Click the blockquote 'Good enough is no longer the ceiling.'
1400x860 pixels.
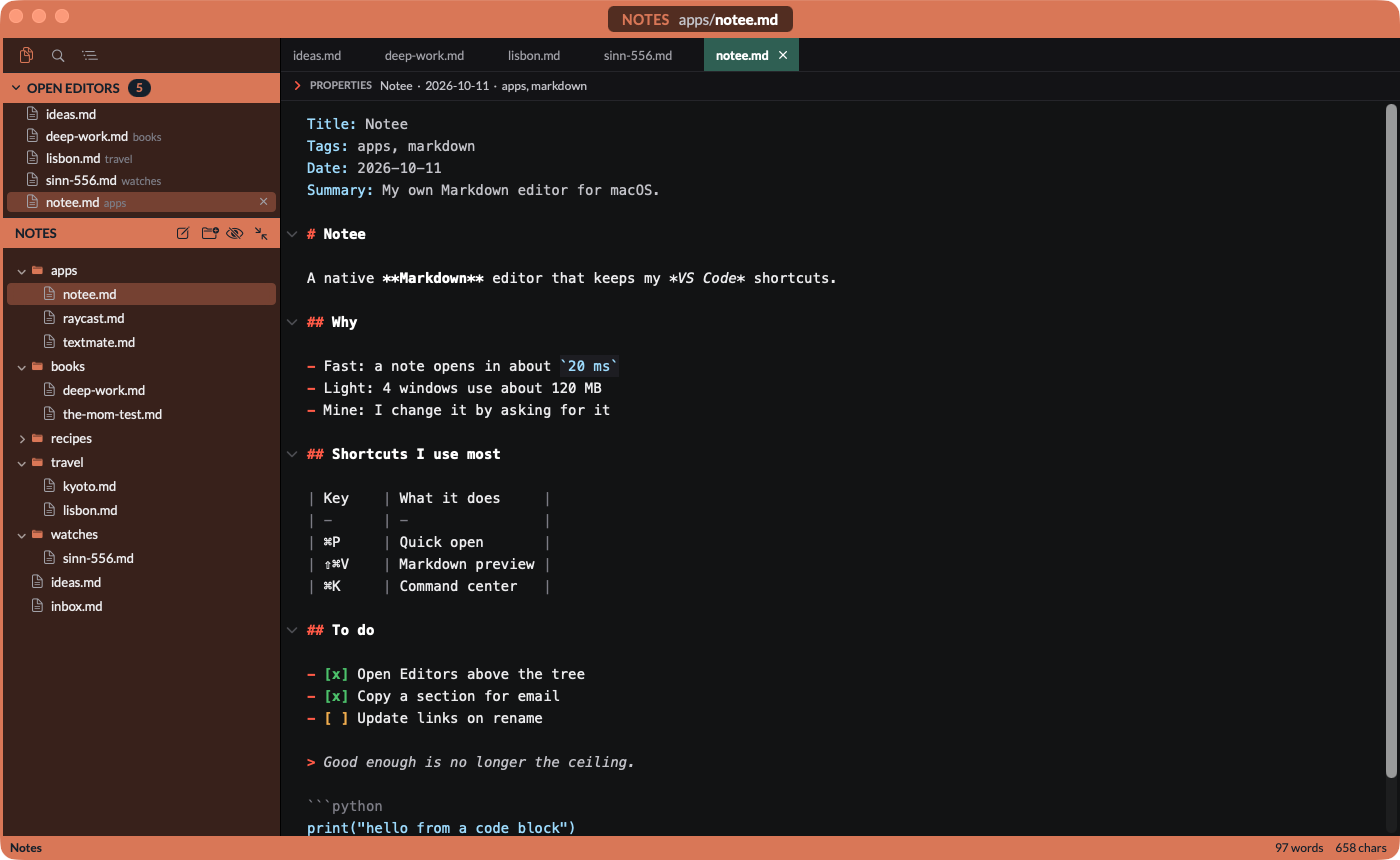[479, 762]
